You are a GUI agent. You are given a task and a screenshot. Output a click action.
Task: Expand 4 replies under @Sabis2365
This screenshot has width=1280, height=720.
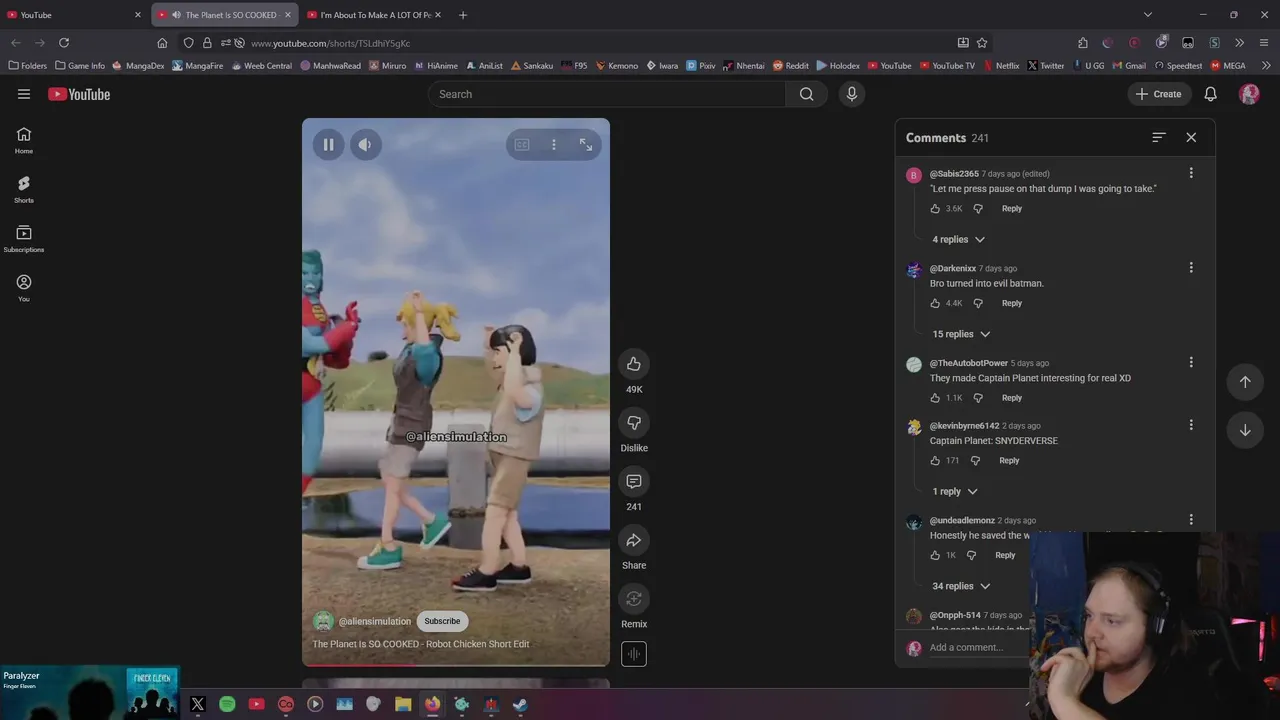point(958,240)
